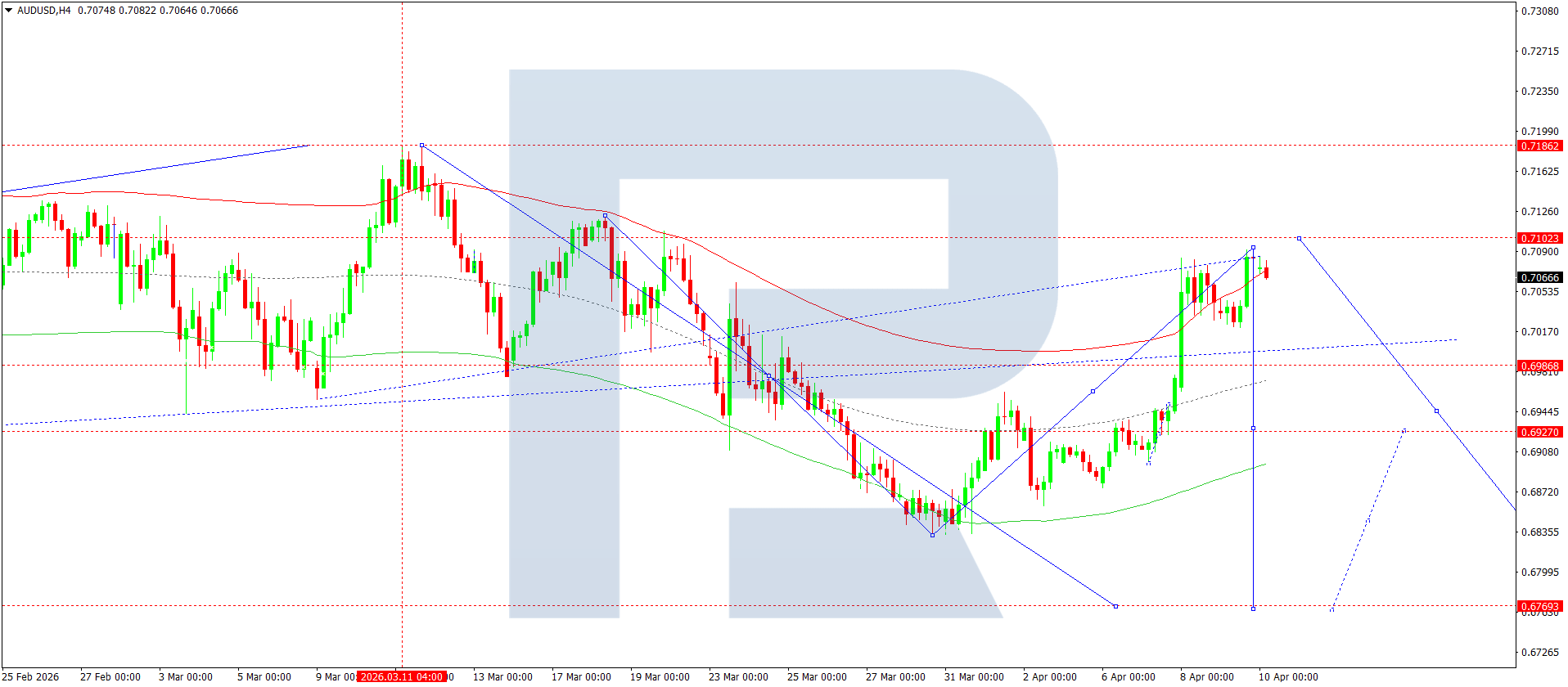Select the end anchor of the long descending trendline
Image resolution: width=1568 pixels, height=687 pixels.
tap(1115, 606)
